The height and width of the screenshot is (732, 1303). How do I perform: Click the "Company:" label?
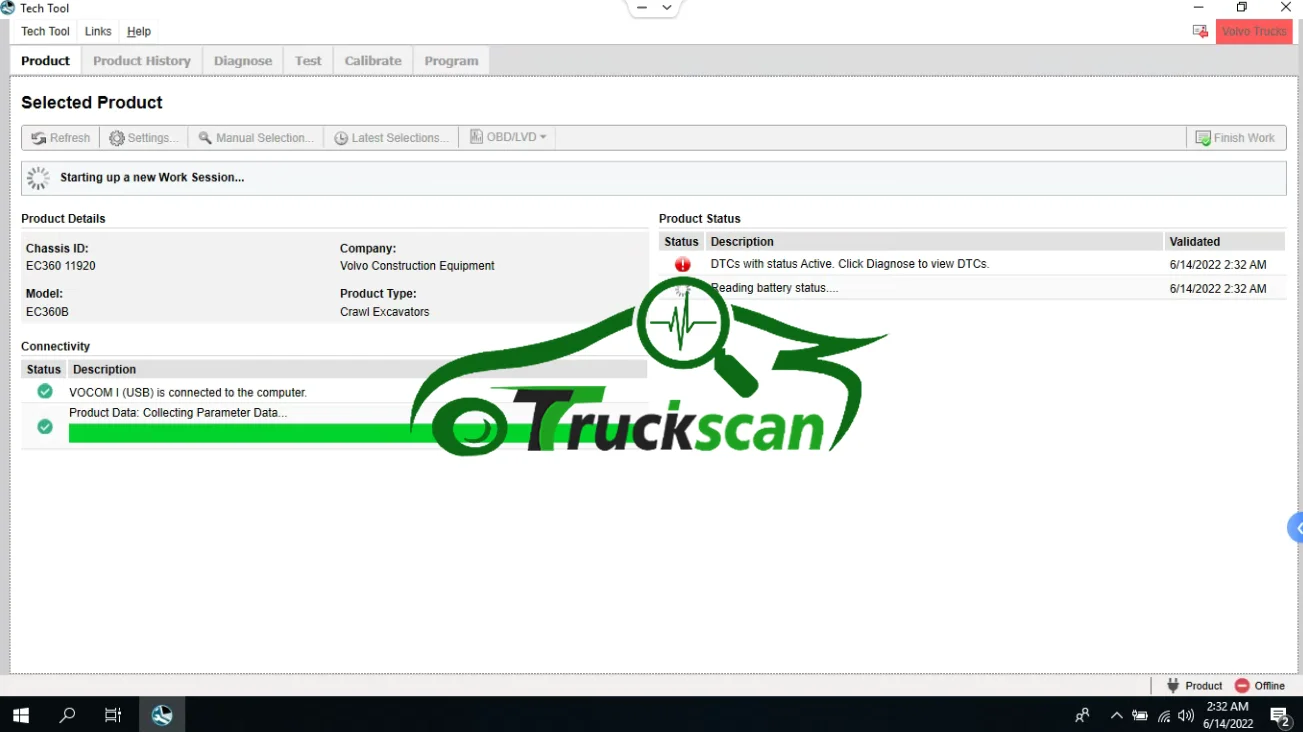[368, 248]
